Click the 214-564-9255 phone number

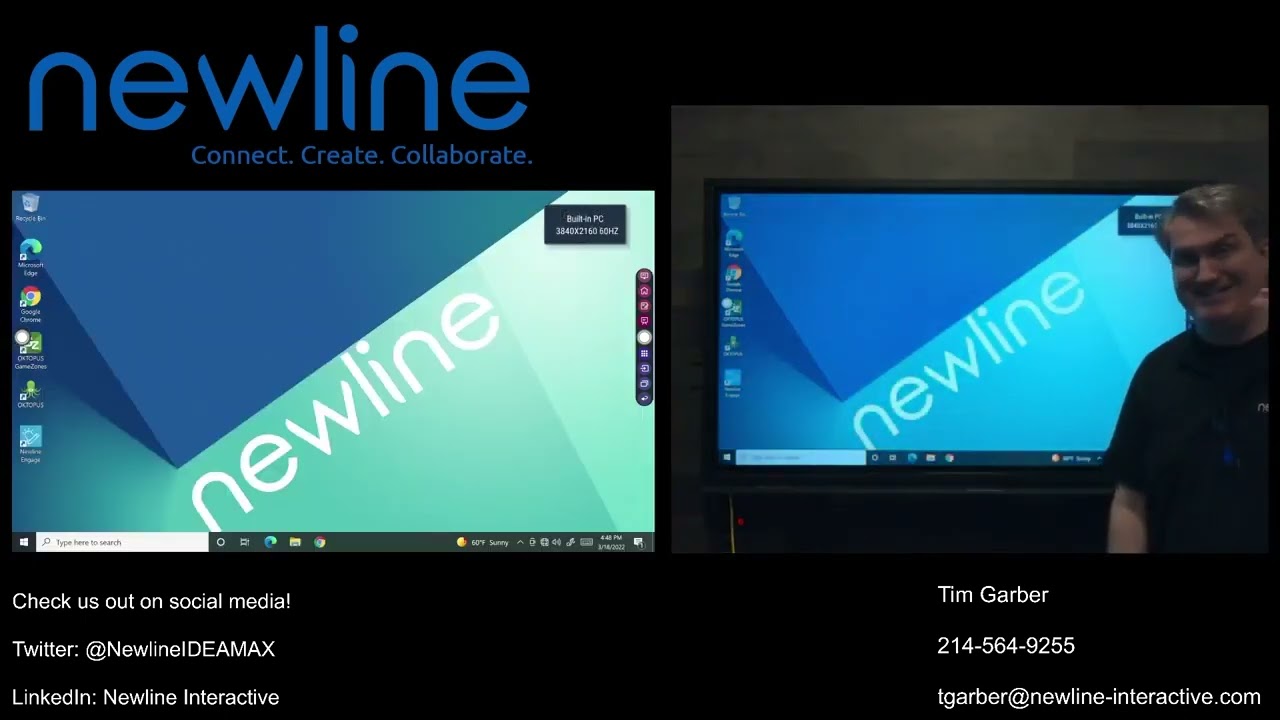point(1006,646)
